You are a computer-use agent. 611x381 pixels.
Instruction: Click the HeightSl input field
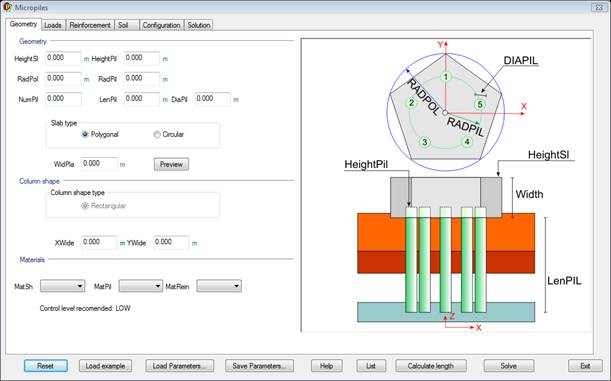tap(63, 58)
